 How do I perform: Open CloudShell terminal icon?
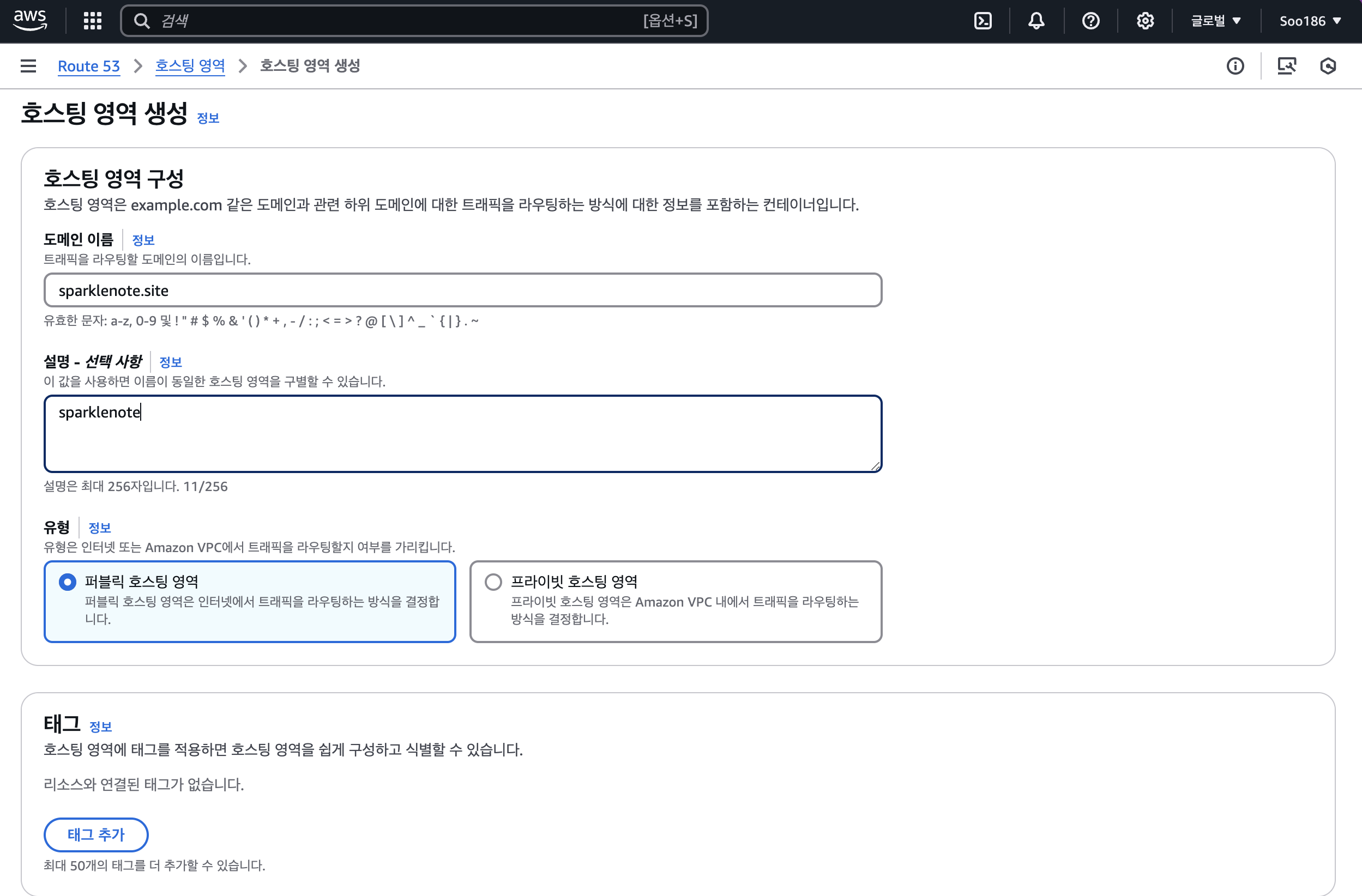tap(983, 21)
